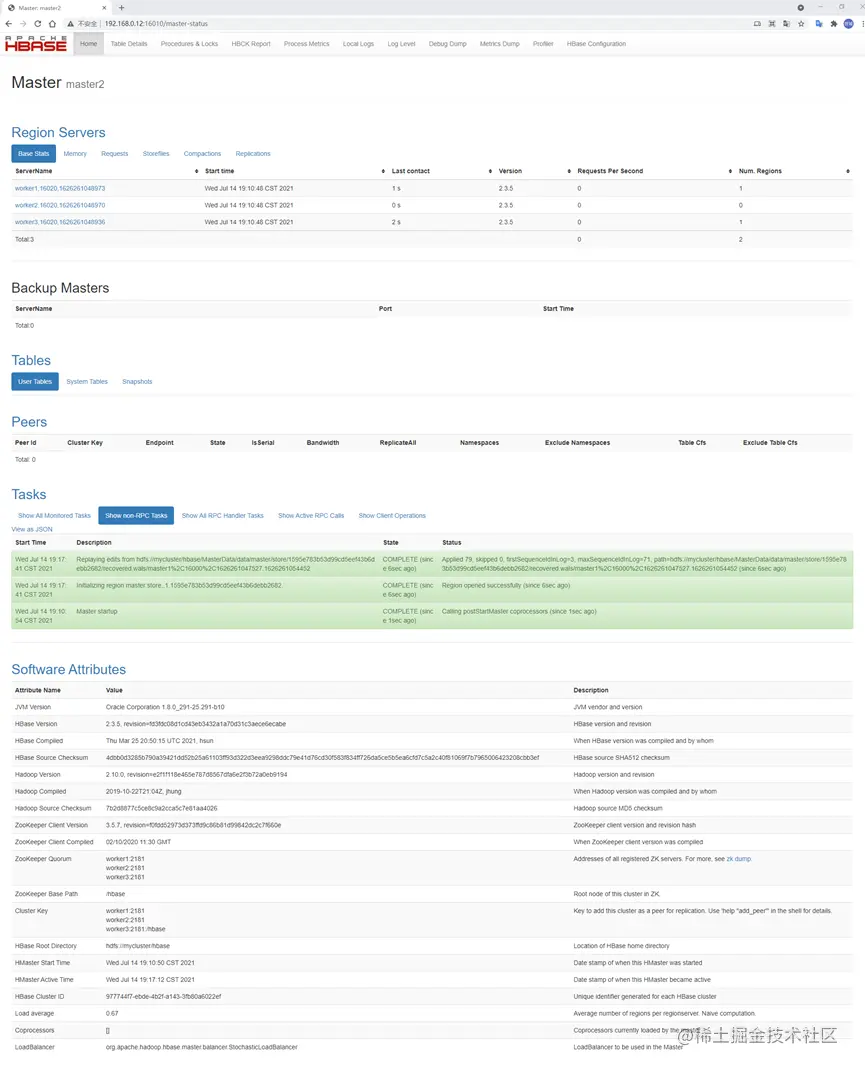Click the round dropdown icon in title bar
Image resolution: width=865 pixels, height=1073 pixels.
pos(801,8)
